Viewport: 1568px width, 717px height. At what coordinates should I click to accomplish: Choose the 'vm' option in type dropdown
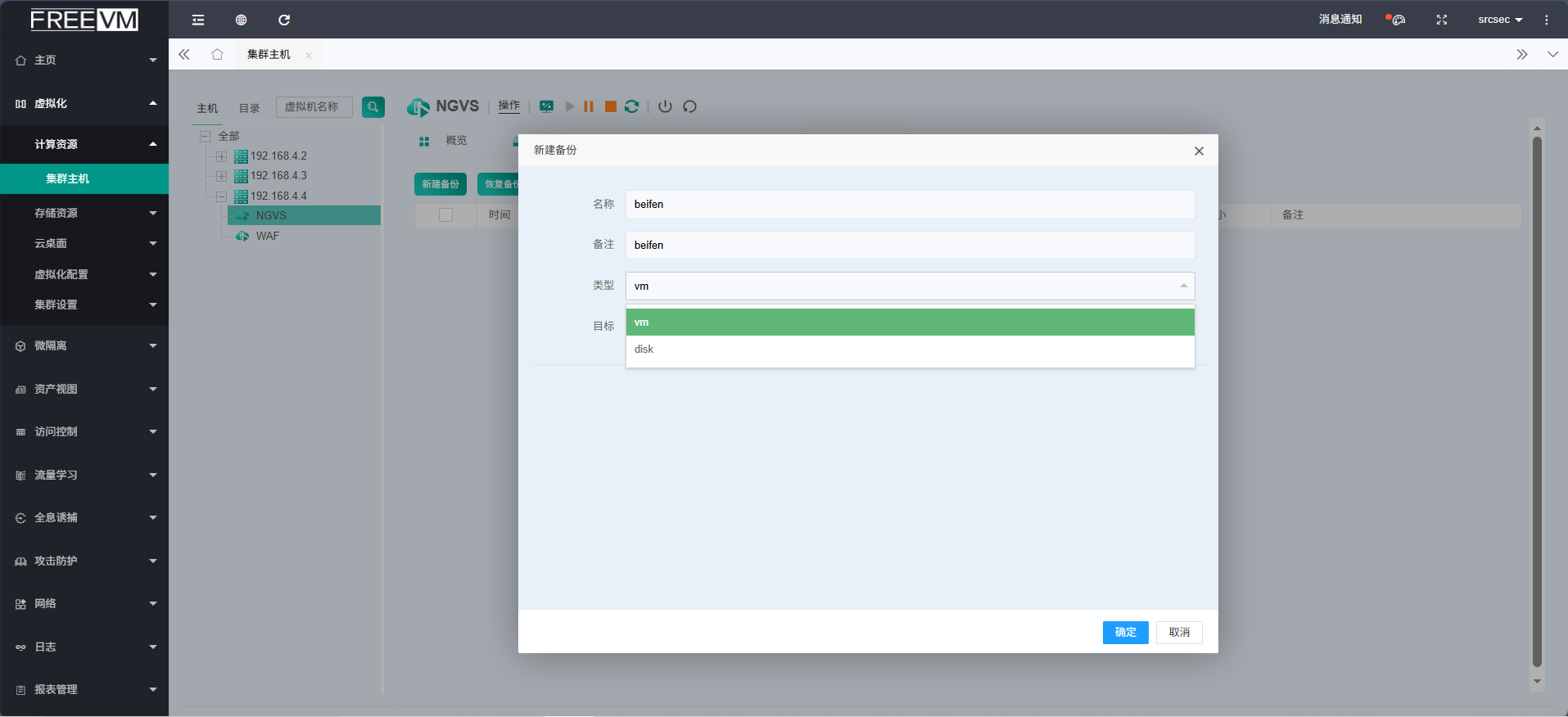(909, 322)
